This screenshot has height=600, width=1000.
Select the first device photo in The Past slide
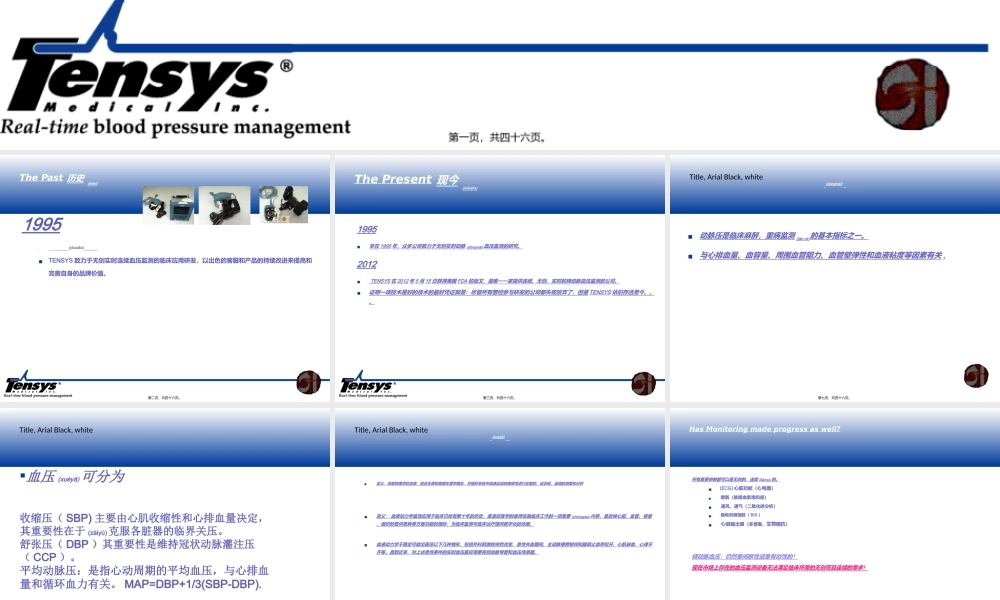pos(167,204)
